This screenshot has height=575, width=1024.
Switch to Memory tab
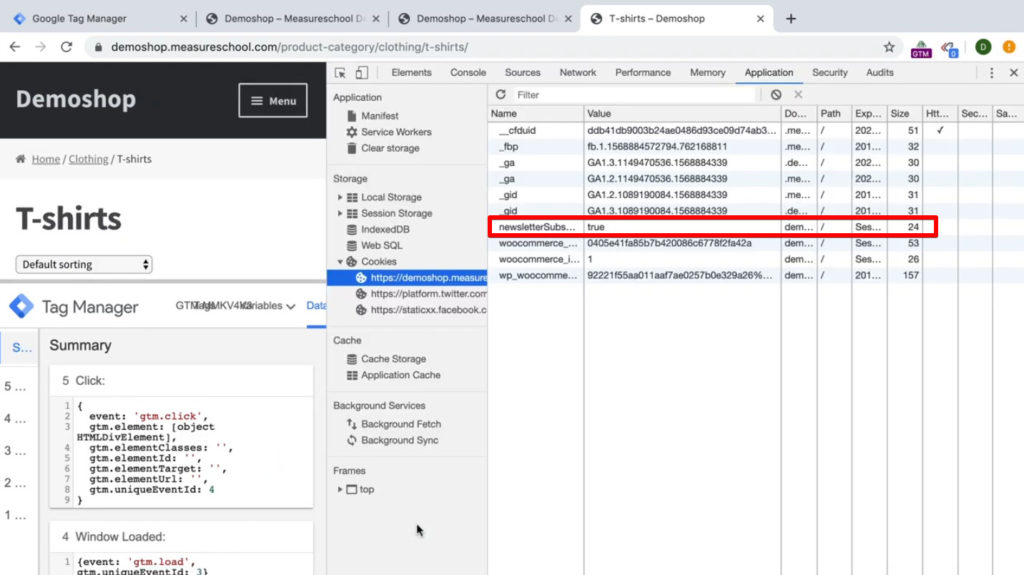[707, 73]
